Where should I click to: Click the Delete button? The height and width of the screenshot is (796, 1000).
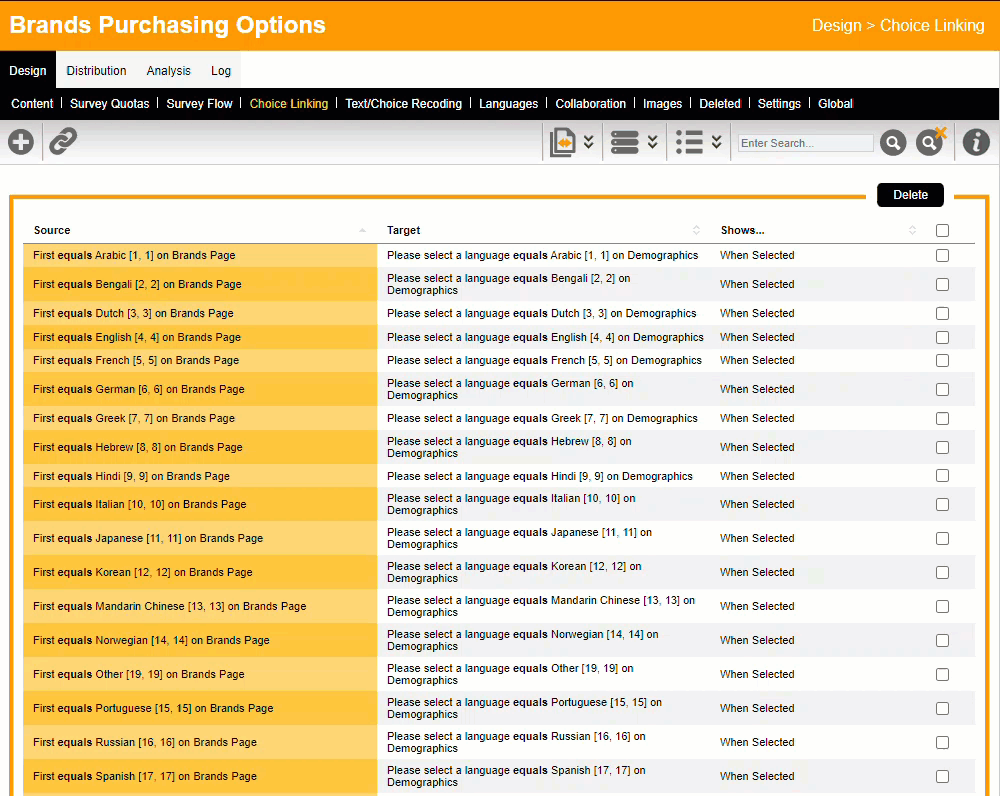point(909,194)
